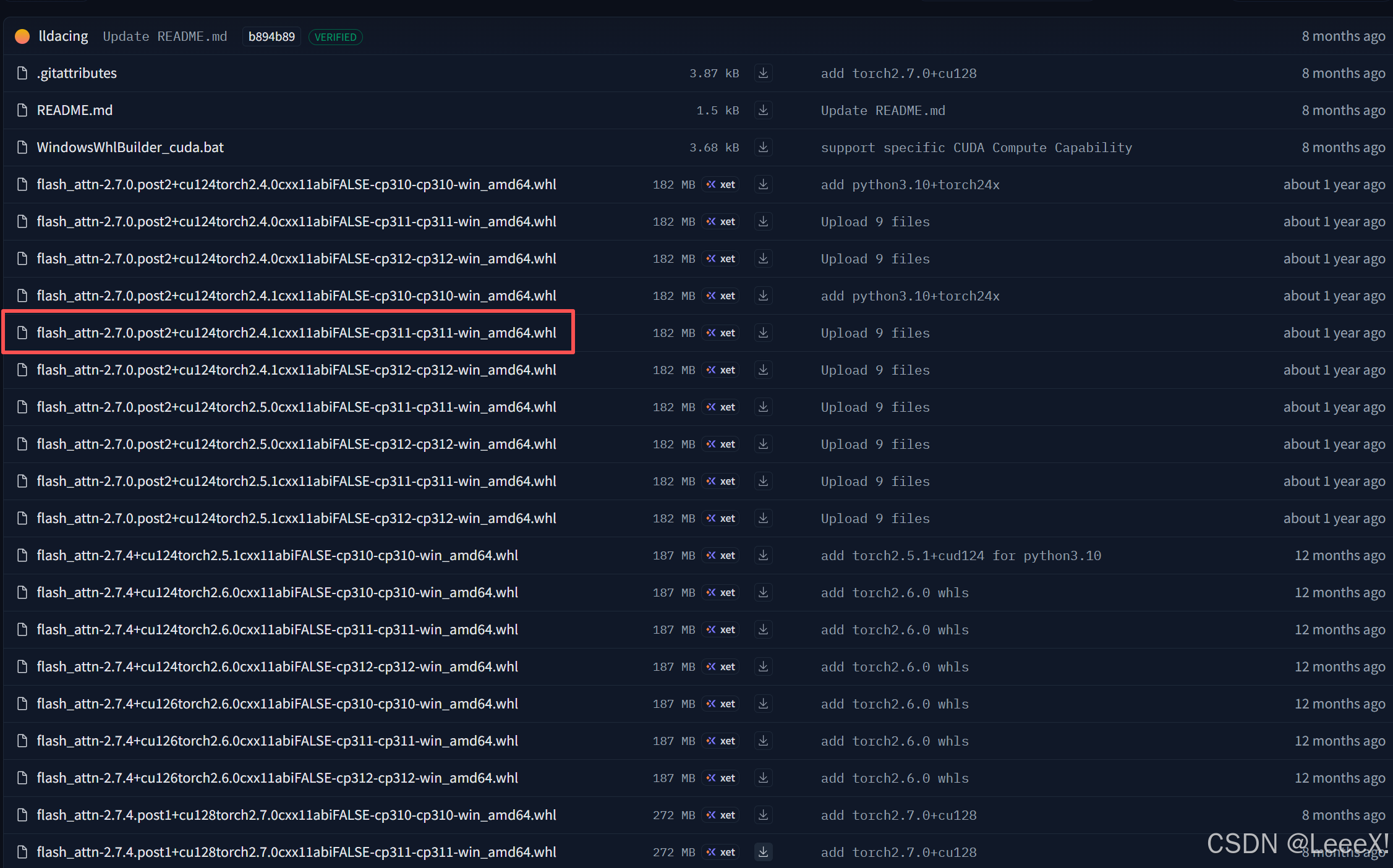Click the lldacing avatar icon
Viewport: 1393px width, 868px height.
(22, 36)
